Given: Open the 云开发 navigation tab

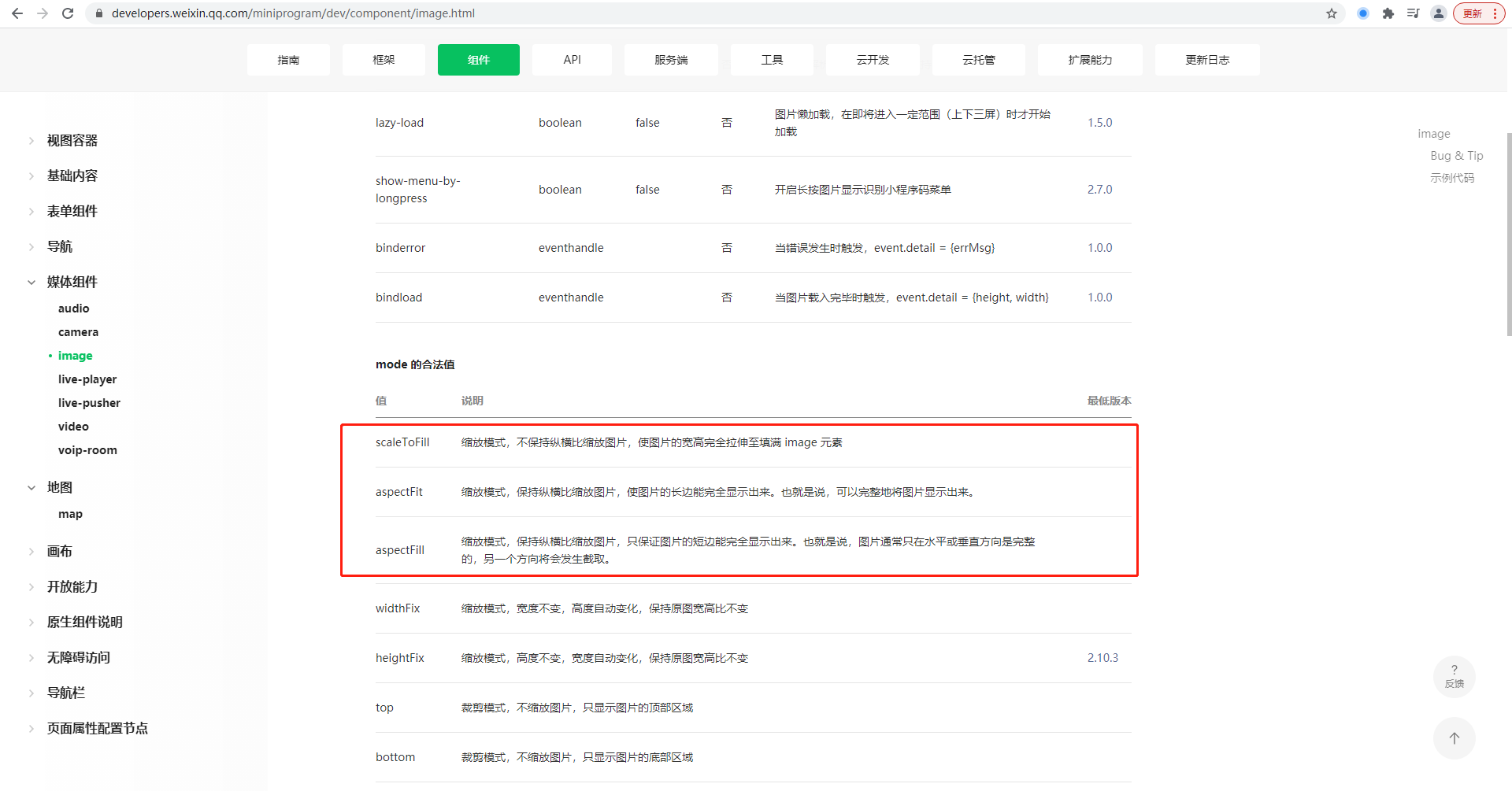Looking at the screenshot, I should point(873,60).
